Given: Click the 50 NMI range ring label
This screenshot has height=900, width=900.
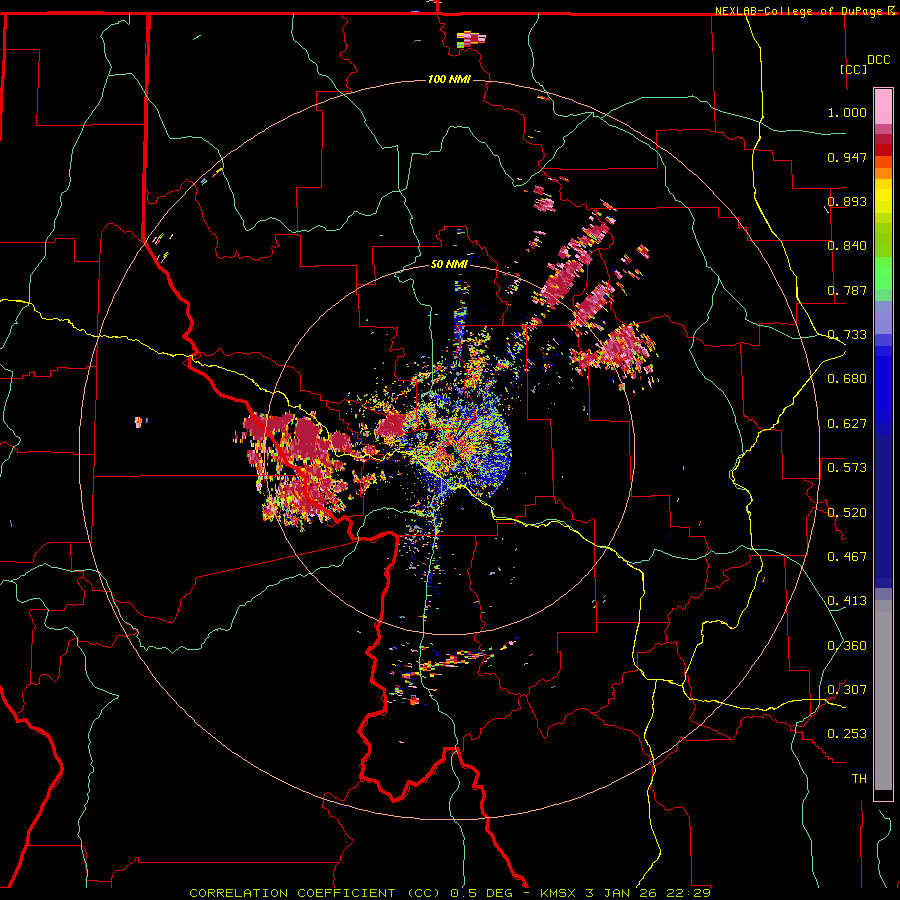Looking at the screenshot, I should click(x=449, y=265).
